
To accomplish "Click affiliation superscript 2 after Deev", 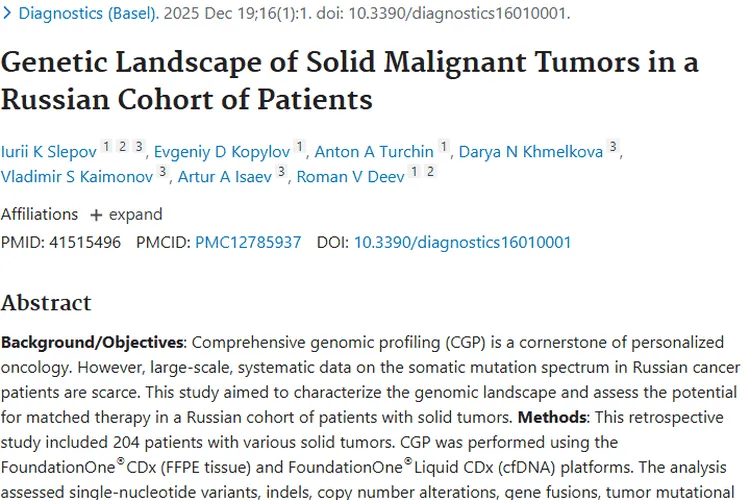I will (x=430, y=173).
